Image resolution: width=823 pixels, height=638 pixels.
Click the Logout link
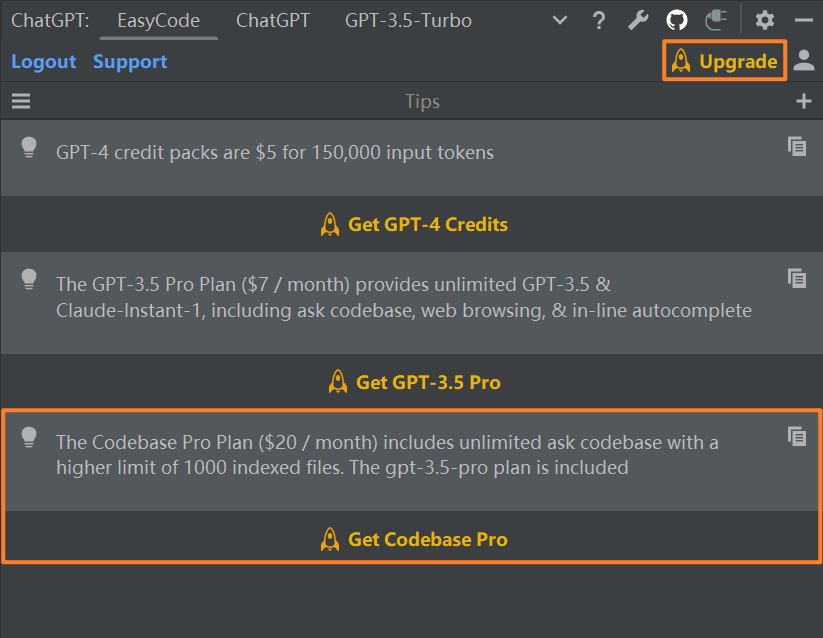click(44, 62)
